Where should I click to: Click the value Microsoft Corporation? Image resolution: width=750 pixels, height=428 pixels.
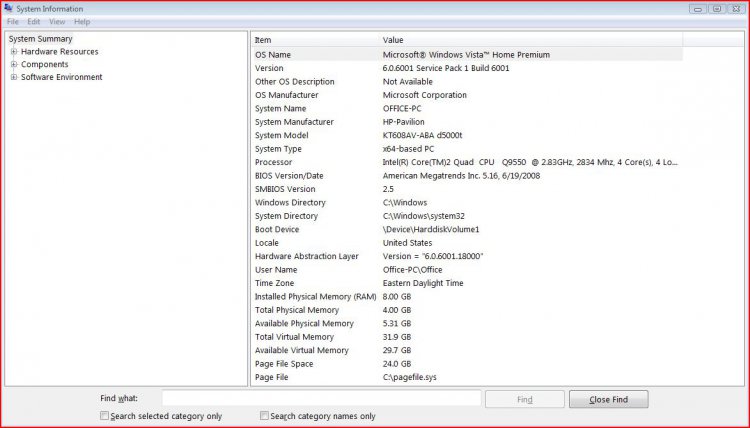coord(424,95)
